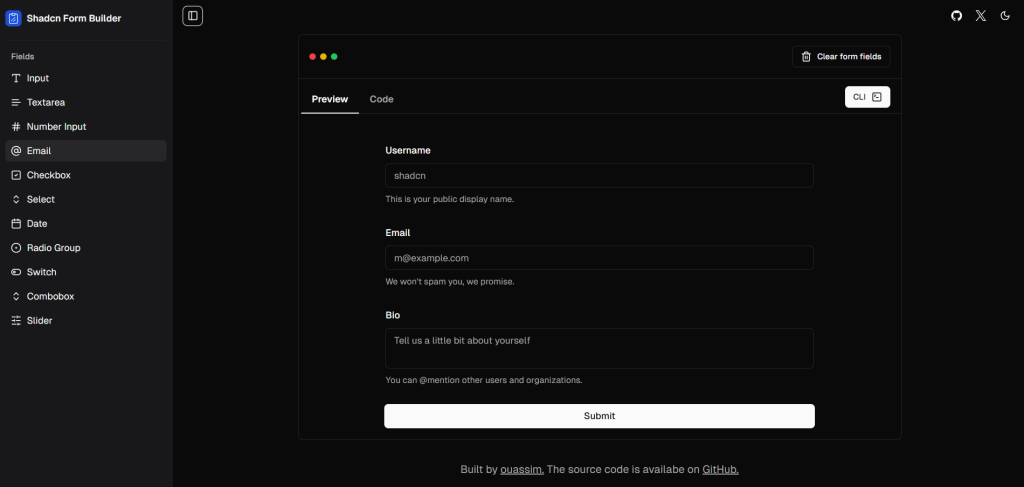Click the Bio label text
This screenshot has width=1024, height=487.
pos(392,315)
